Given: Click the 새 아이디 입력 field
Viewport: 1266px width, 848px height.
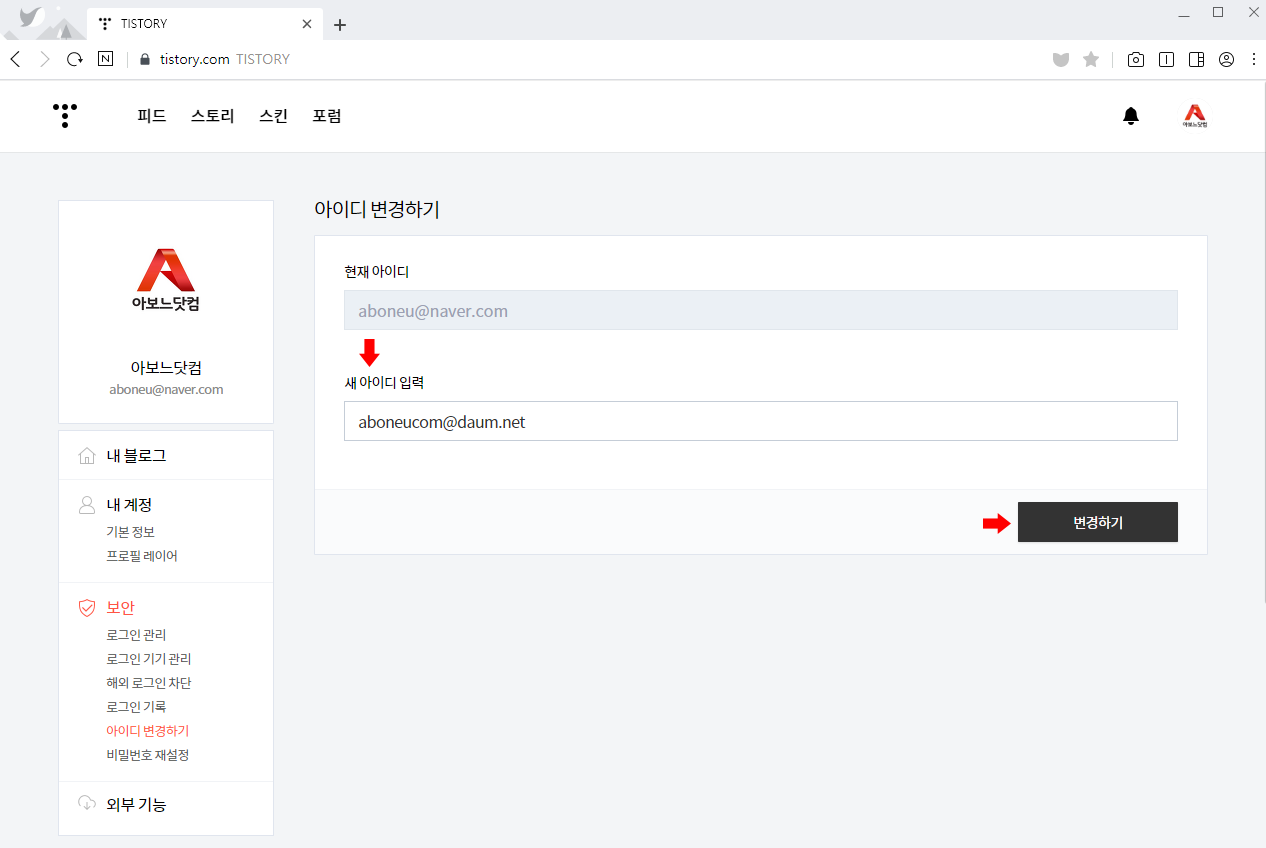Looking at the screenshot, I should 760,421.
